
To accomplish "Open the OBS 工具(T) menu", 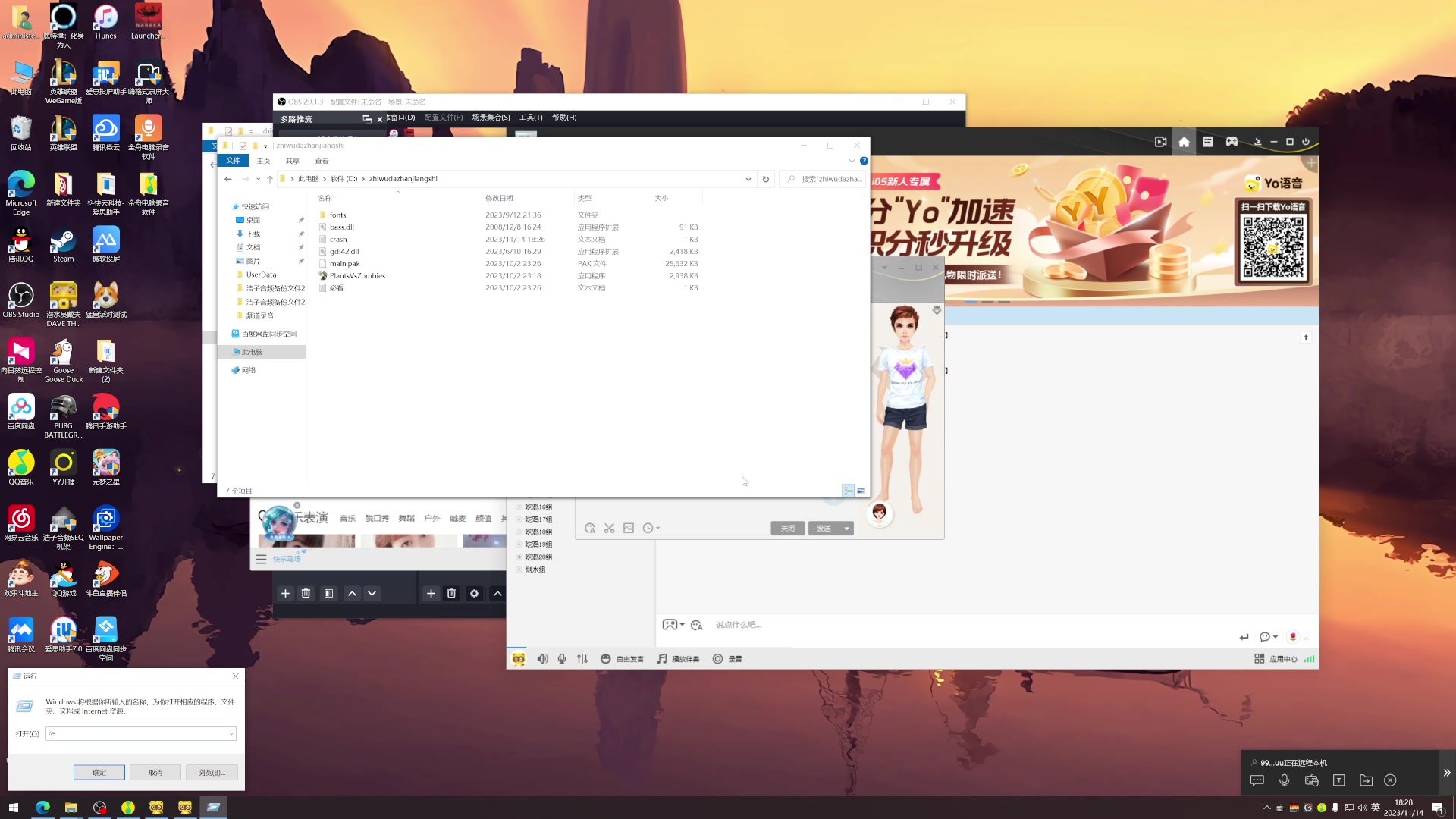I will pyautogui.click(x=531, y=118).
